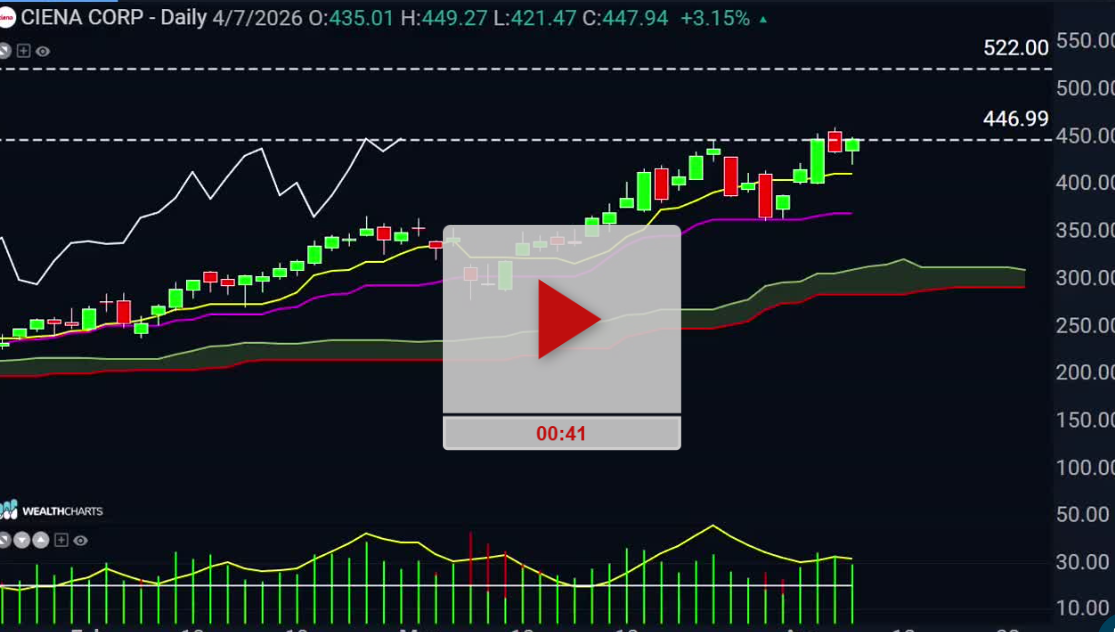1115x632 pixels.
Task: Toggle indicator panel visibility eye icon
Action: (x=80, y=541)
